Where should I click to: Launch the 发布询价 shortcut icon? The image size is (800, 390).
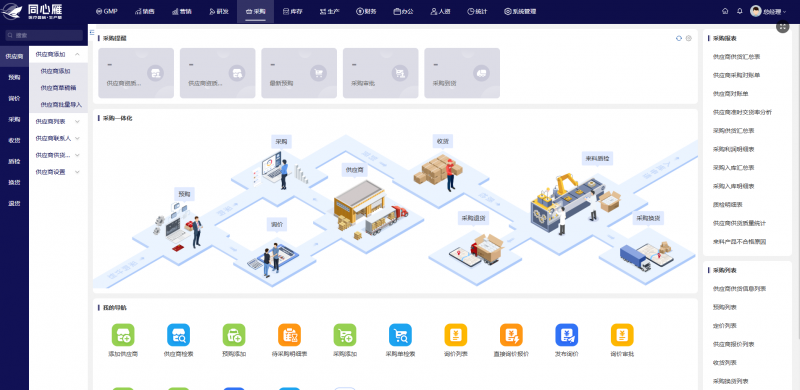pos(566,335)
